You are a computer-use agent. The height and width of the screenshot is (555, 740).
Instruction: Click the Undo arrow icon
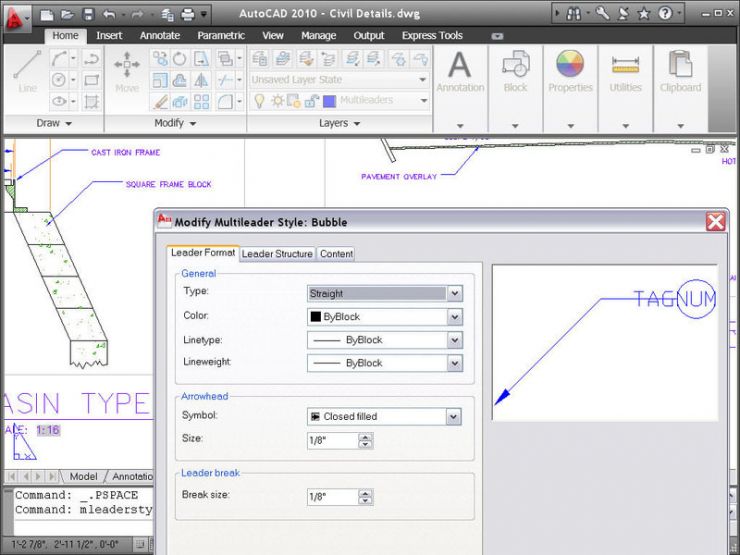(x=109, y=15)
